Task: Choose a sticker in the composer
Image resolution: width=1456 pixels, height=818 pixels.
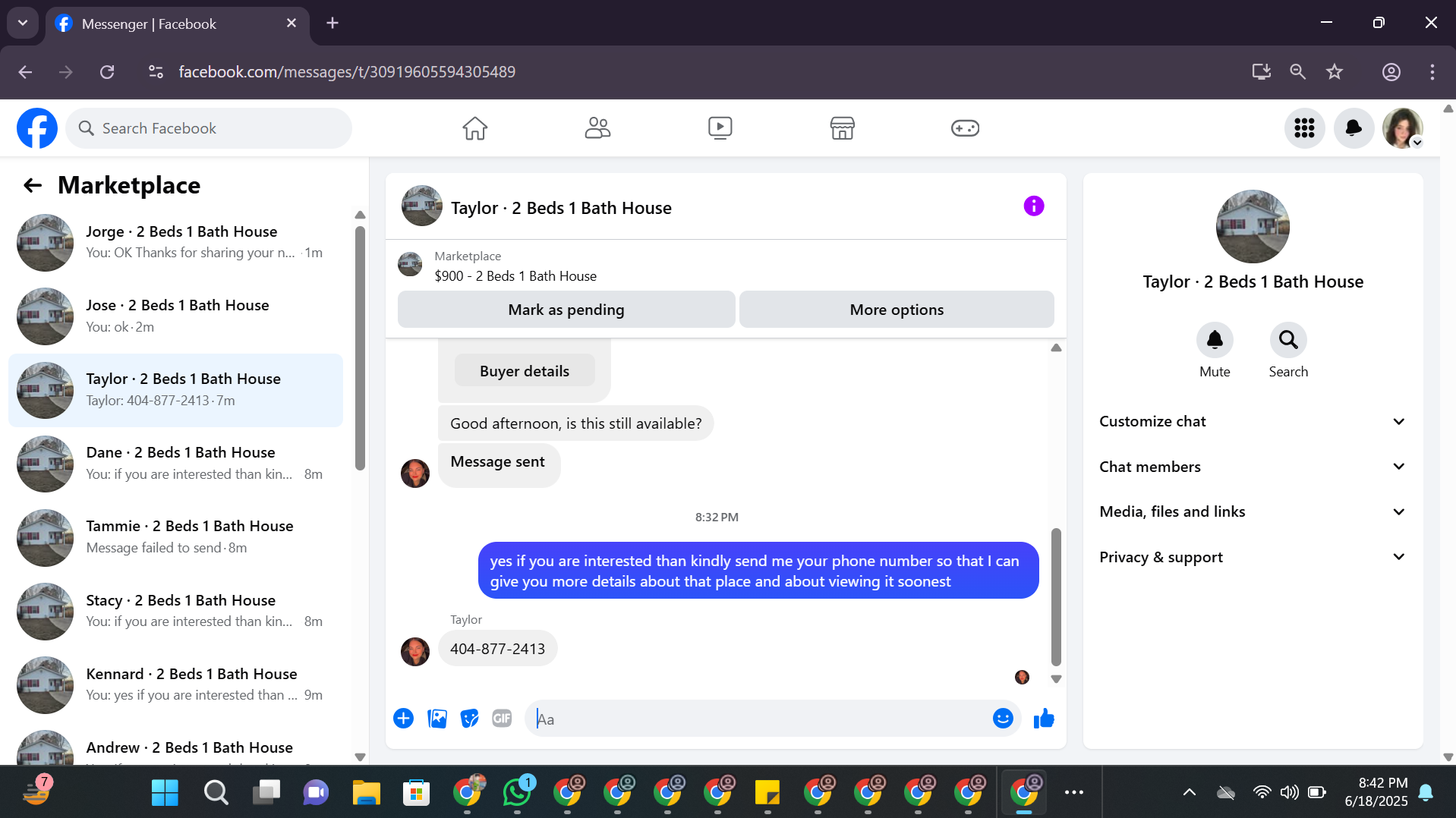Action: pyautogui.click(x=470, y=719)
